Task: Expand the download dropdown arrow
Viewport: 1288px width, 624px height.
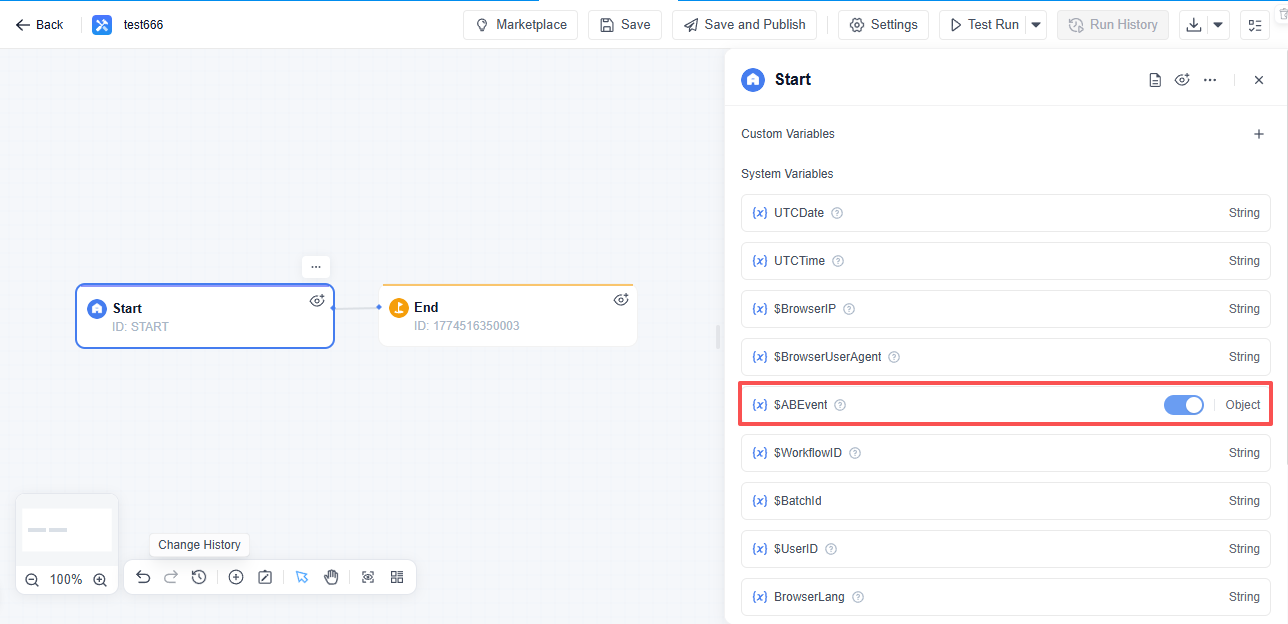Action: [x=1218, y=25]
